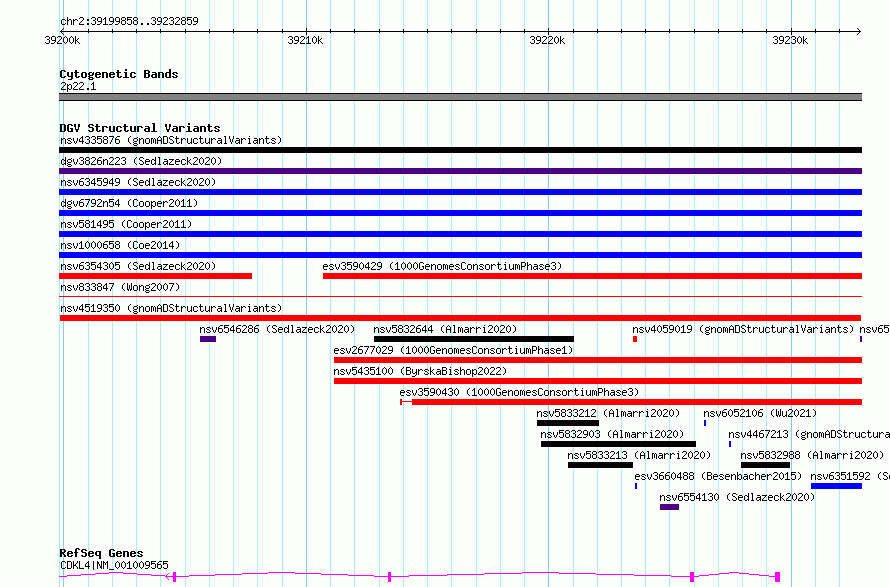Open nsv5832903 Almarri2020 label

tap(612, 434)
